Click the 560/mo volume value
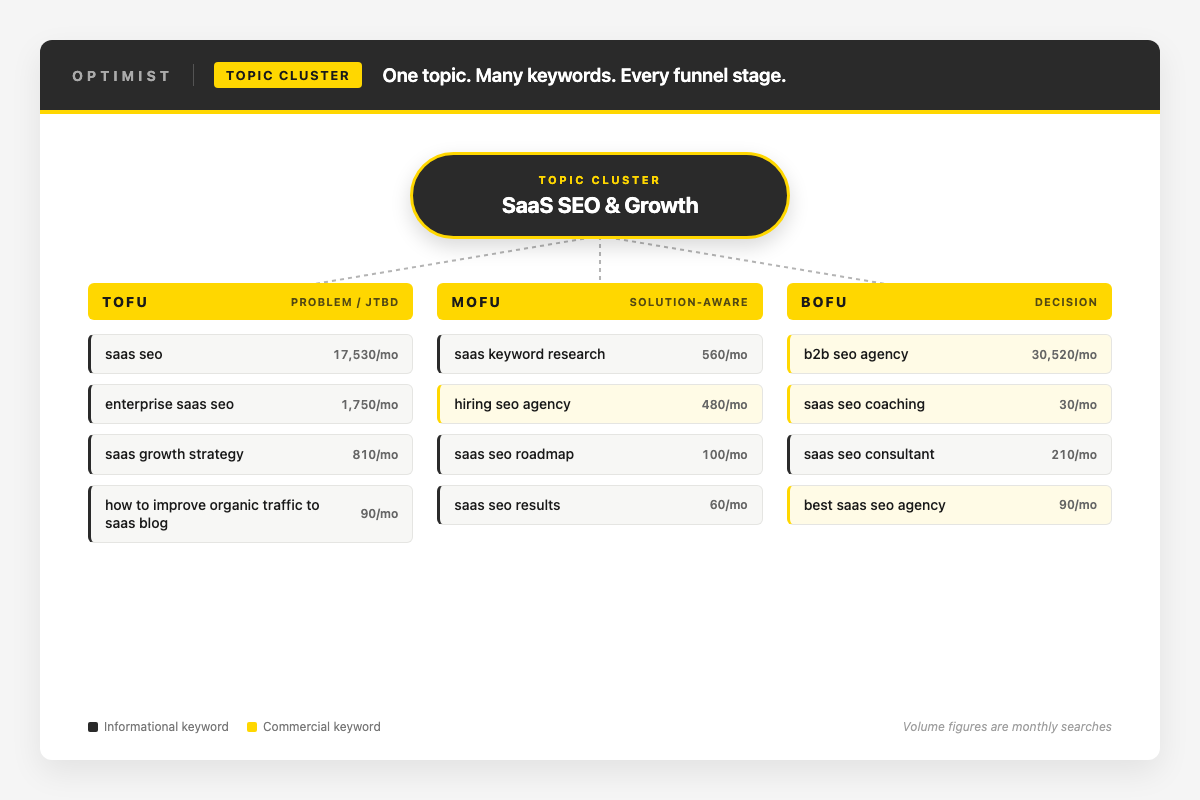Image resolution: width=1200 pixels, height=800 pixels. tap(724, 354)
